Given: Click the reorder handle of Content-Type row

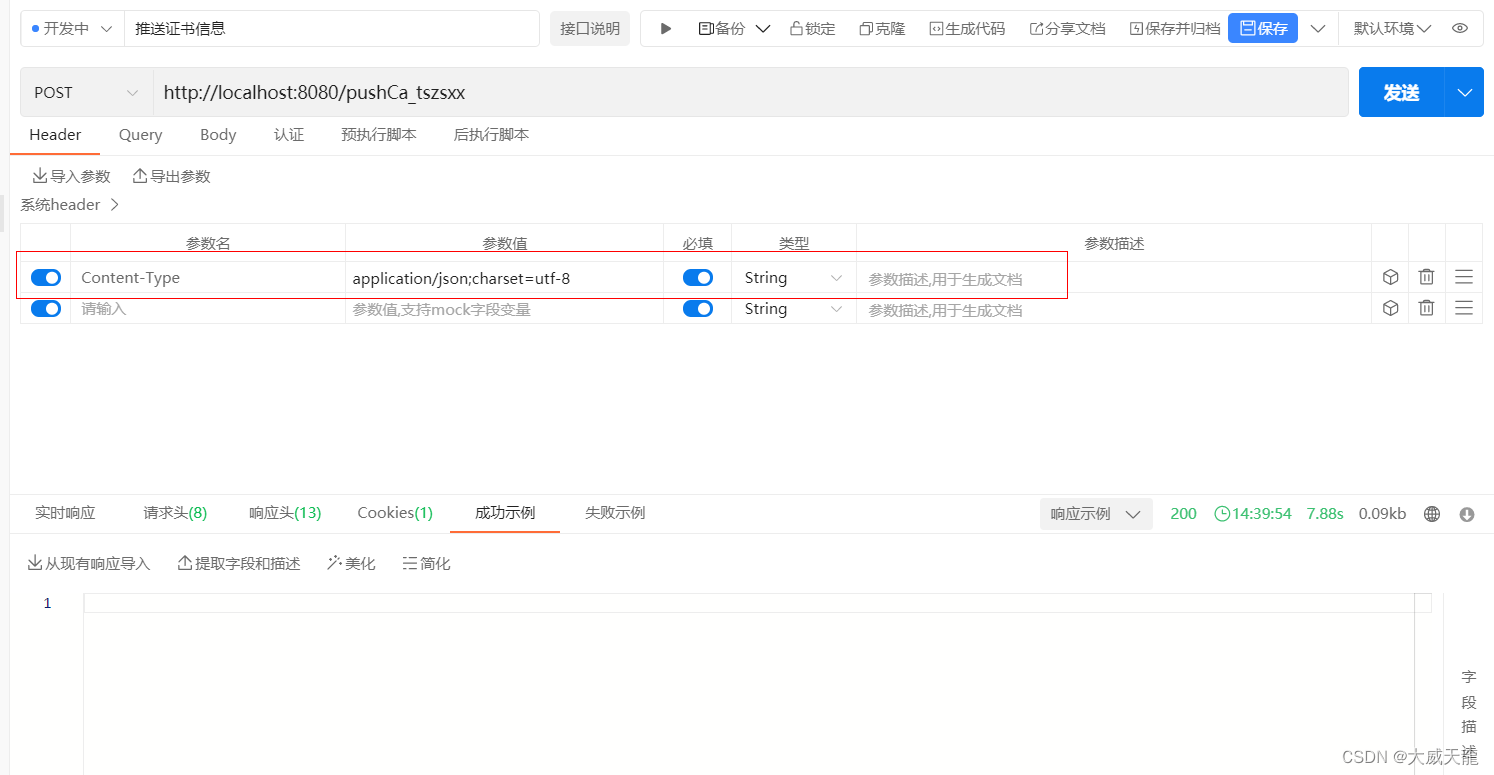Looking at the screenshot, I should (1464, 277).
